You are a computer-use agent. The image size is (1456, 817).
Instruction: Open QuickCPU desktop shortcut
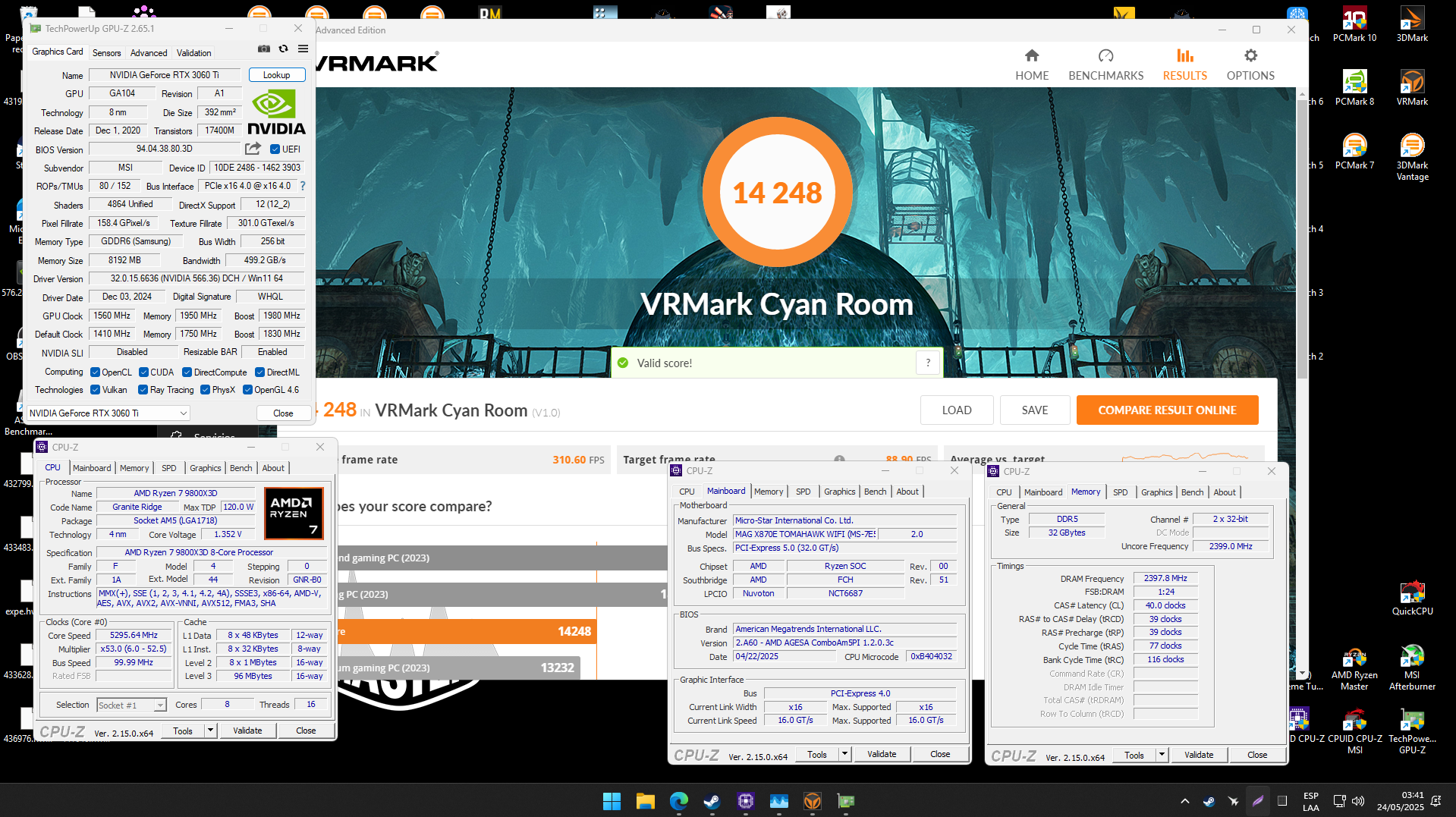[1412, 598]
